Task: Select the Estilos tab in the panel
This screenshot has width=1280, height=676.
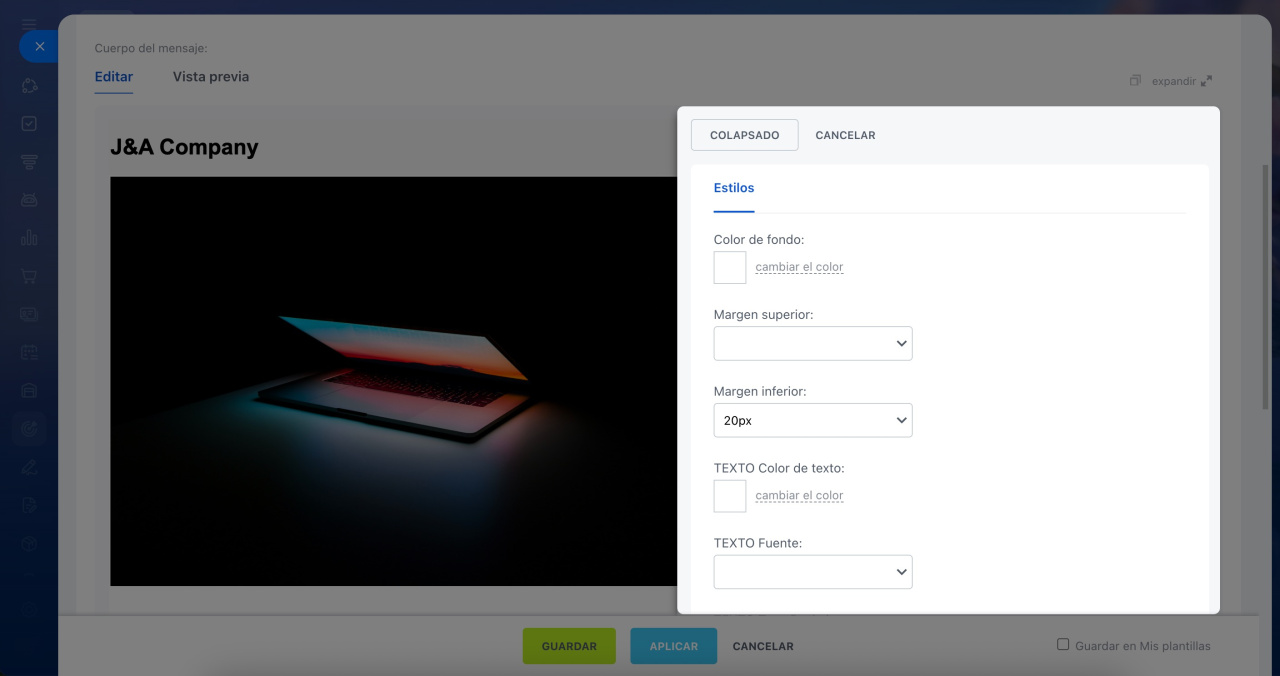Action: pyautogui.click(x=734, y=188)
